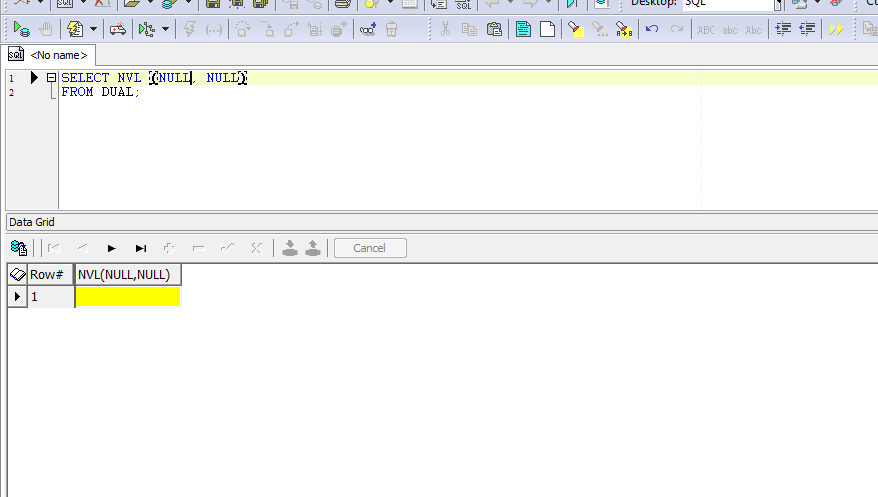Image resolution: width=878 pixels, height=497 pixels.
Task: Click the Explain Plan ambulance icon
Action: coord(118,29)
